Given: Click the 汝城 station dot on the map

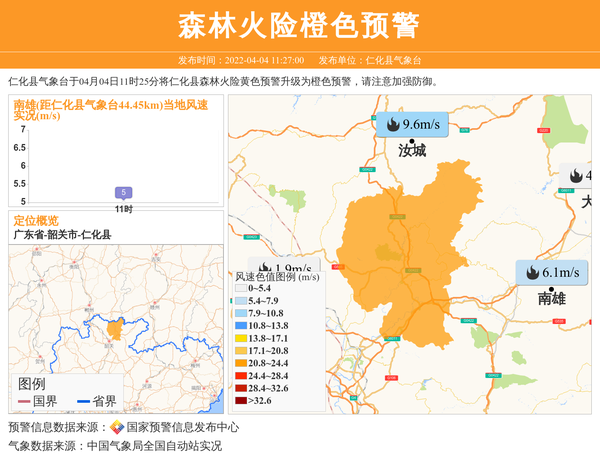Looking at the screenshot, I should coord(411,140).
